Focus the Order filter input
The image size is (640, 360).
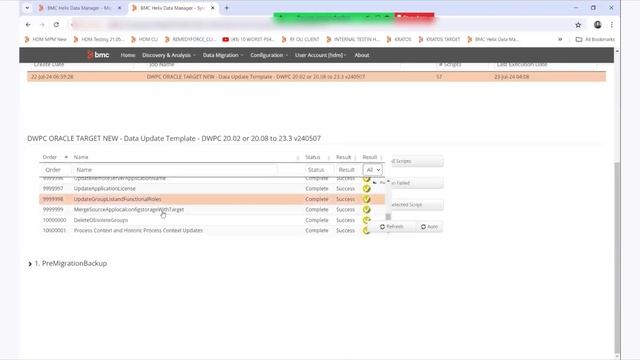point(56,170)
